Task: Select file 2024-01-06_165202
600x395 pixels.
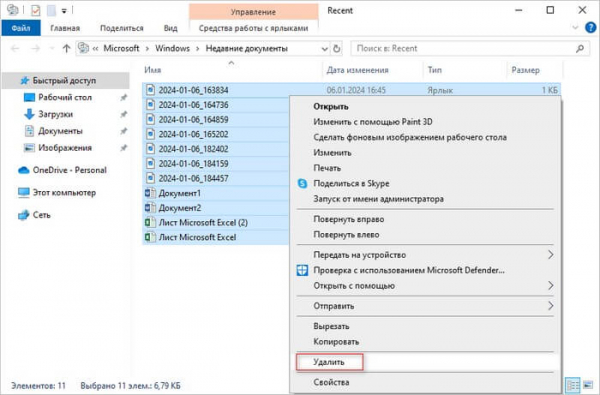Action: click(x=193, y=134)
